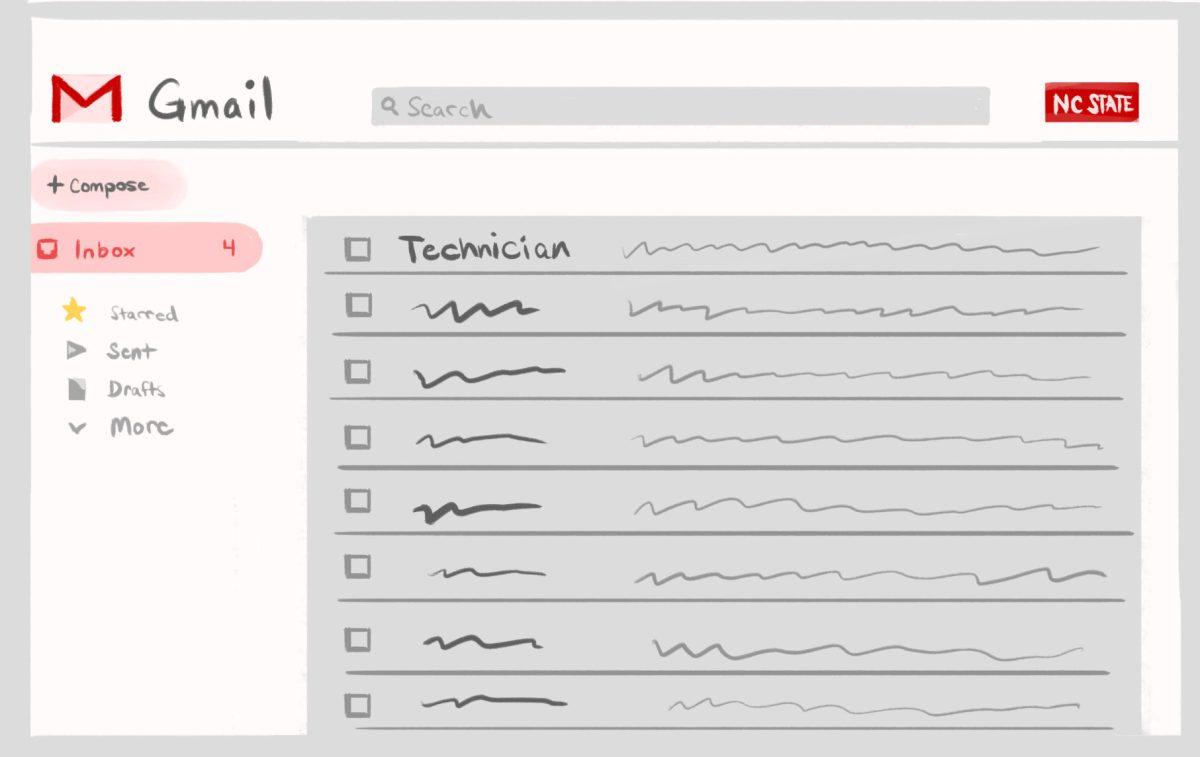
Task: Open the Technician email message
Action: click(x=485, y=249)
